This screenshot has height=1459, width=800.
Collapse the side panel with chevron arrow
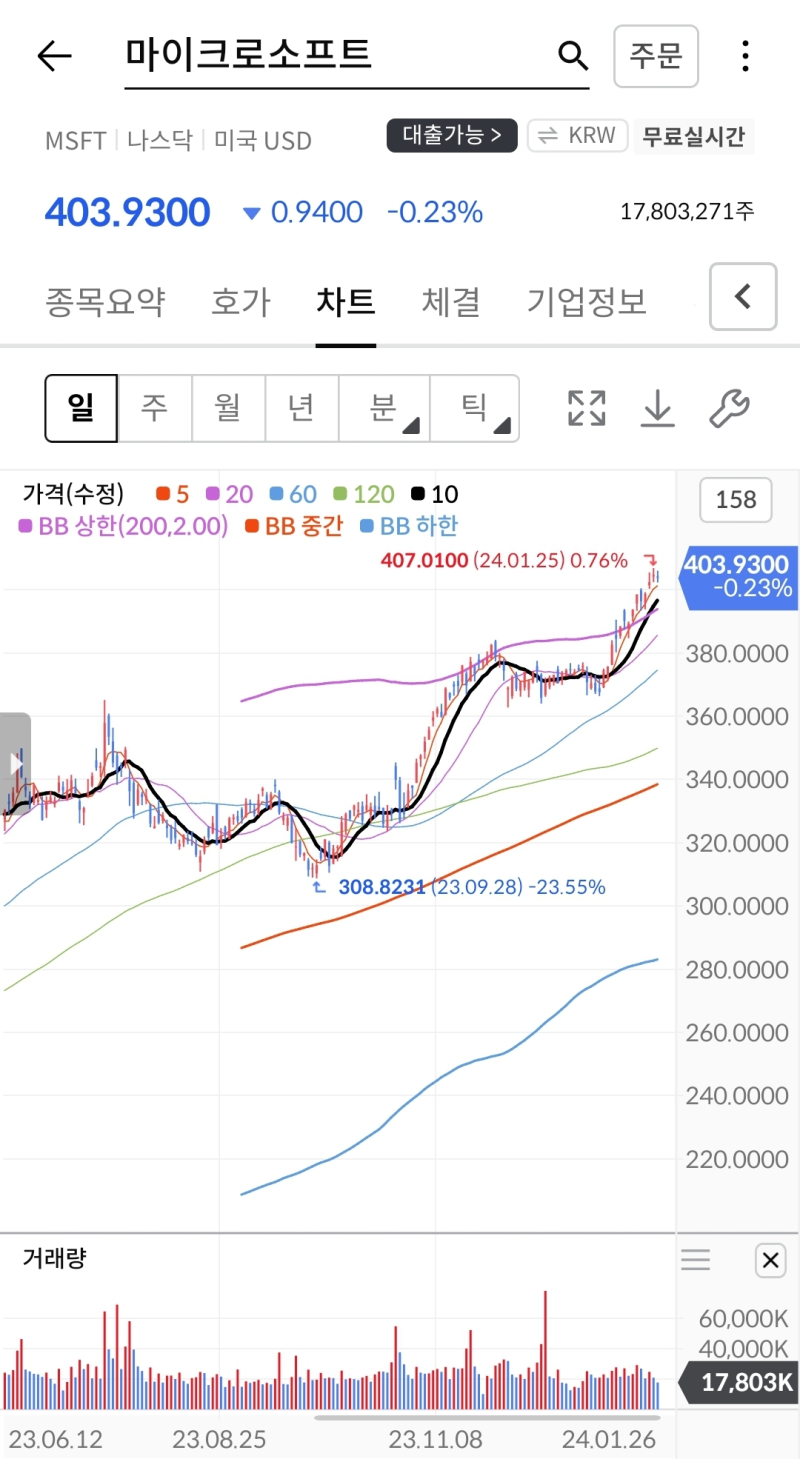pyautogui.click(x=743, y=297)
